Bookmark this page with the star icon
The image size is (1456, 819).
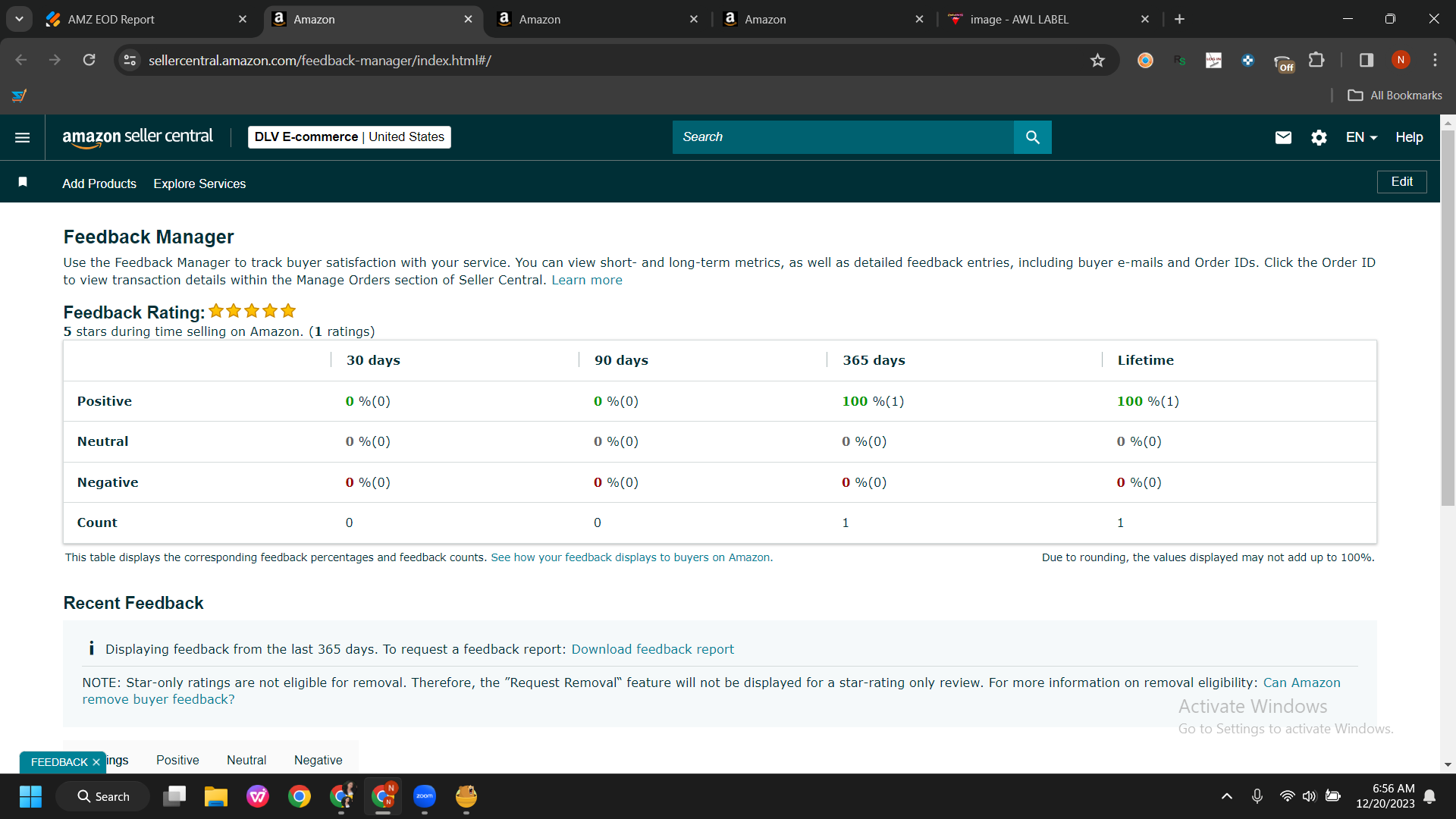(1097, 60)
